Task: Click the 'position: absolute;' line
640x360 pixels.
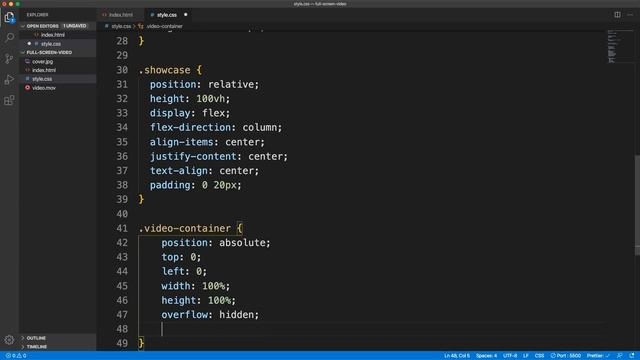Action: [216, 243]
